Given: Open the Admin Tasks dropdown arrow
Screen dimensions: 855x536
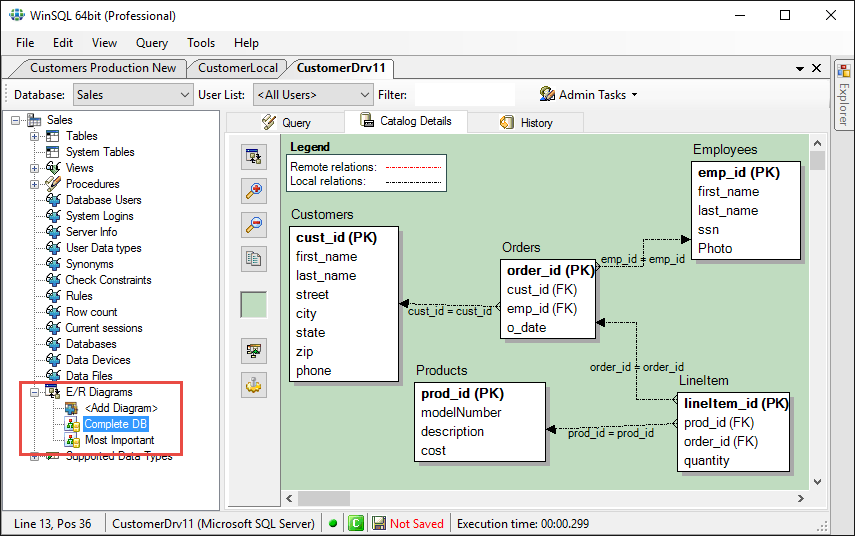Looking at the screenshot, I should (635, 95).
